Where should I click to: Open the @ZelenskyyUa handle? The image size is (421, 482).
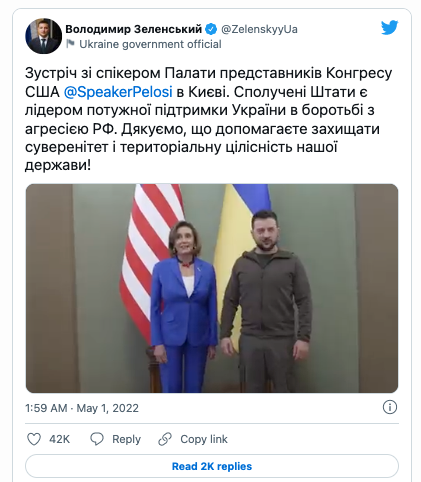click(259, 29)
